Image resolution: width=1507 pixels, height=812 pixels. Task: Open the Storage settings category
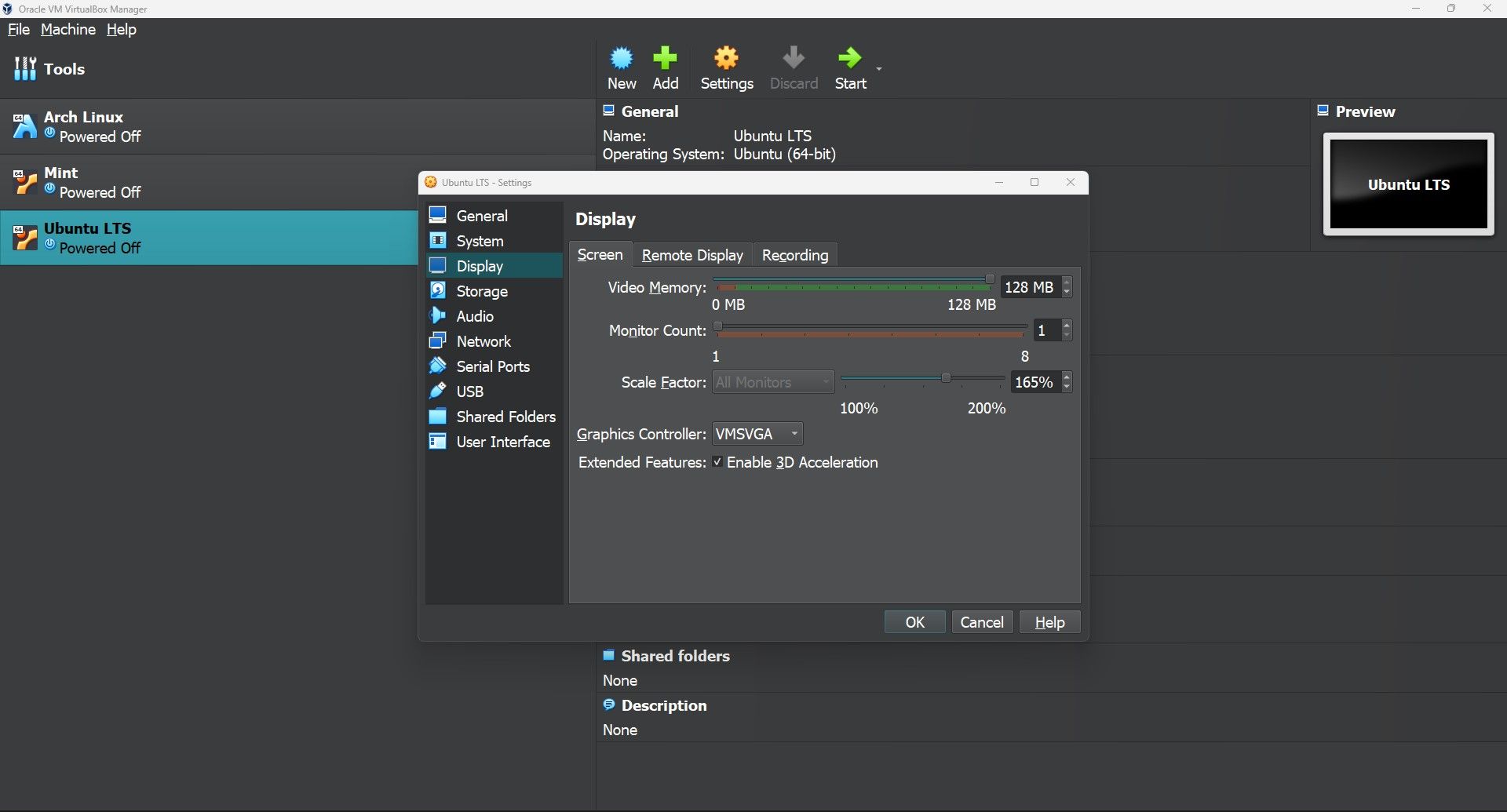coord(481,291)
